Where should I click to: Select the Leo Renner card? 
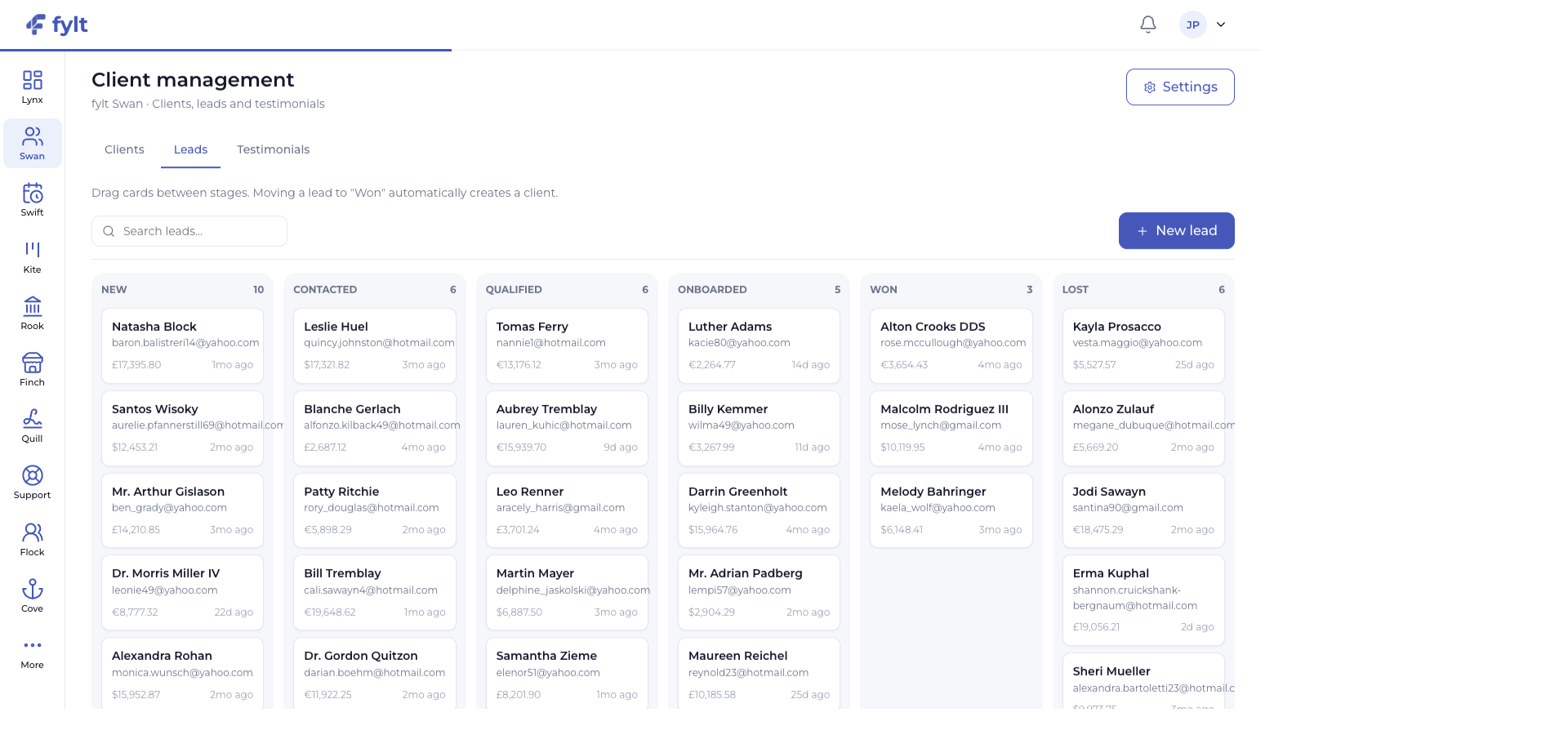click(567, 510)
